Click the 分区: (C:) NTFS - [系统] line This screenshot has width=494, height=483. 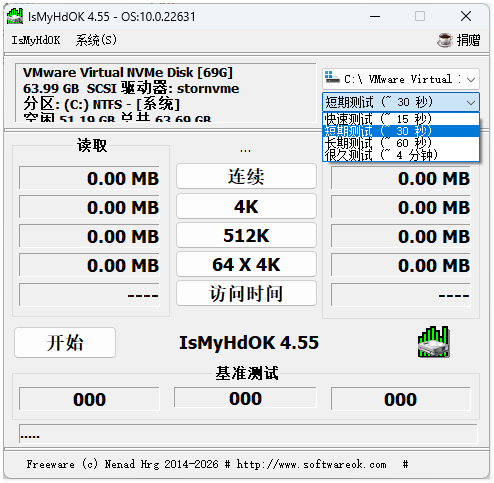pos(101,104)
